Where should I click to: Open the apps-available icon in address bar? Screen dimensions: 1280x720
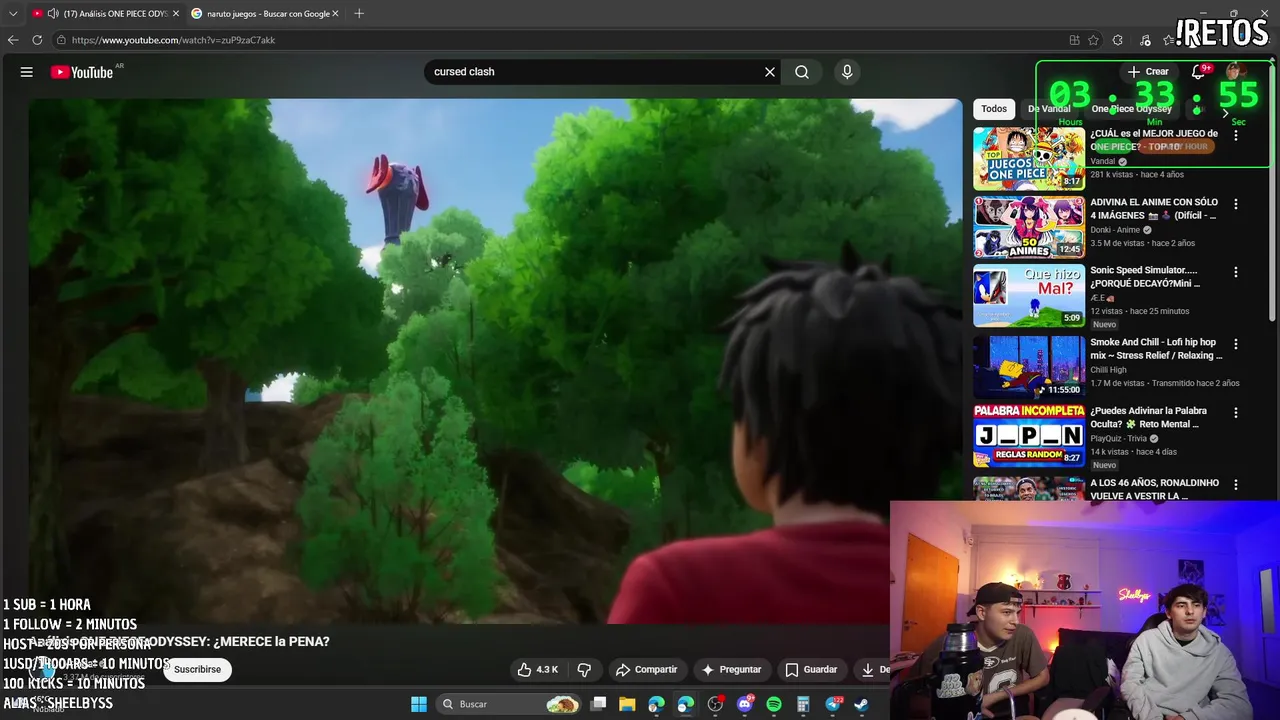1074,40
